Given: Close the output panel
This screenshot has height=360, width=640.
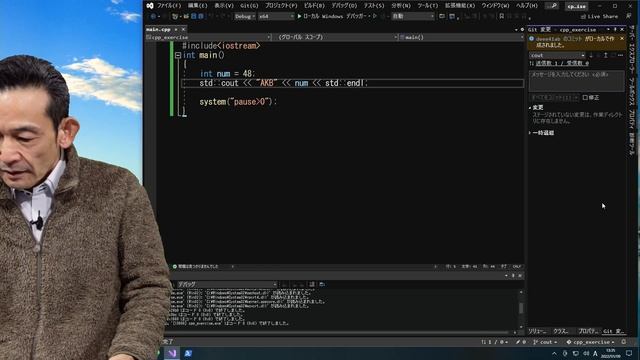Looking at the screenshot, I should tap(520, 276).
